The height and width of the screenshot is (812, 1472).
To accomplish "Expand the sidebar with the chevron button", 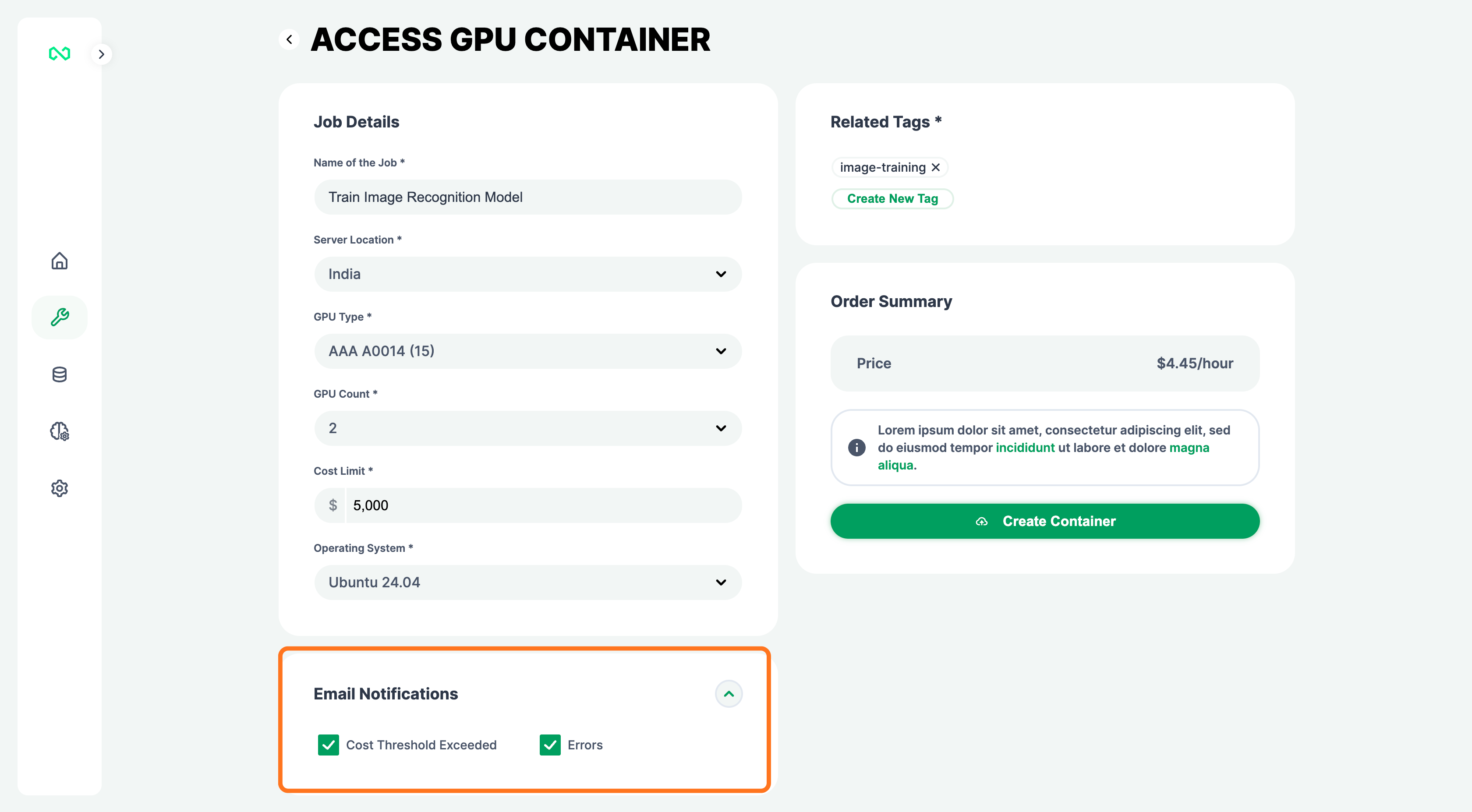I will (x=101, y=54).
